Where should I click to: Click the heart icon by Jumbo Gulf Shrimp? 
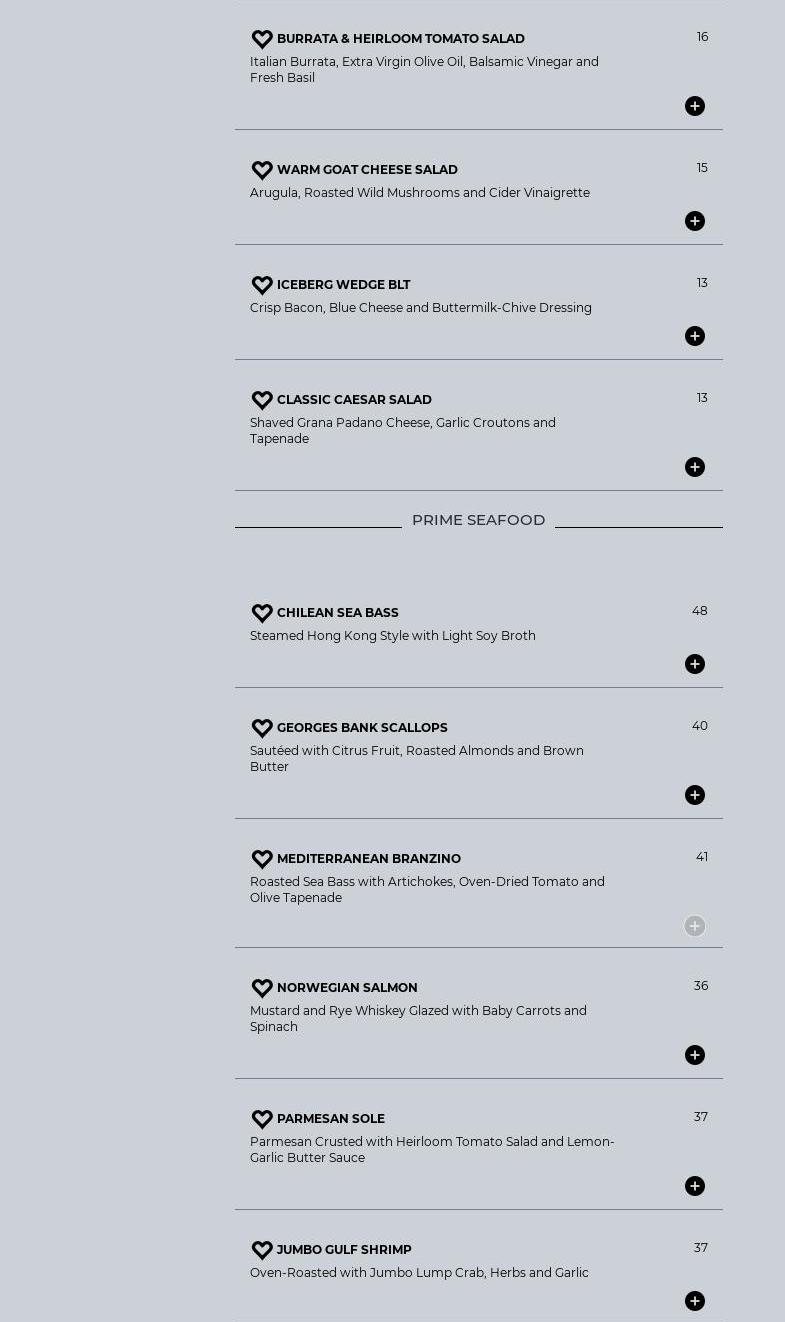262,1250
